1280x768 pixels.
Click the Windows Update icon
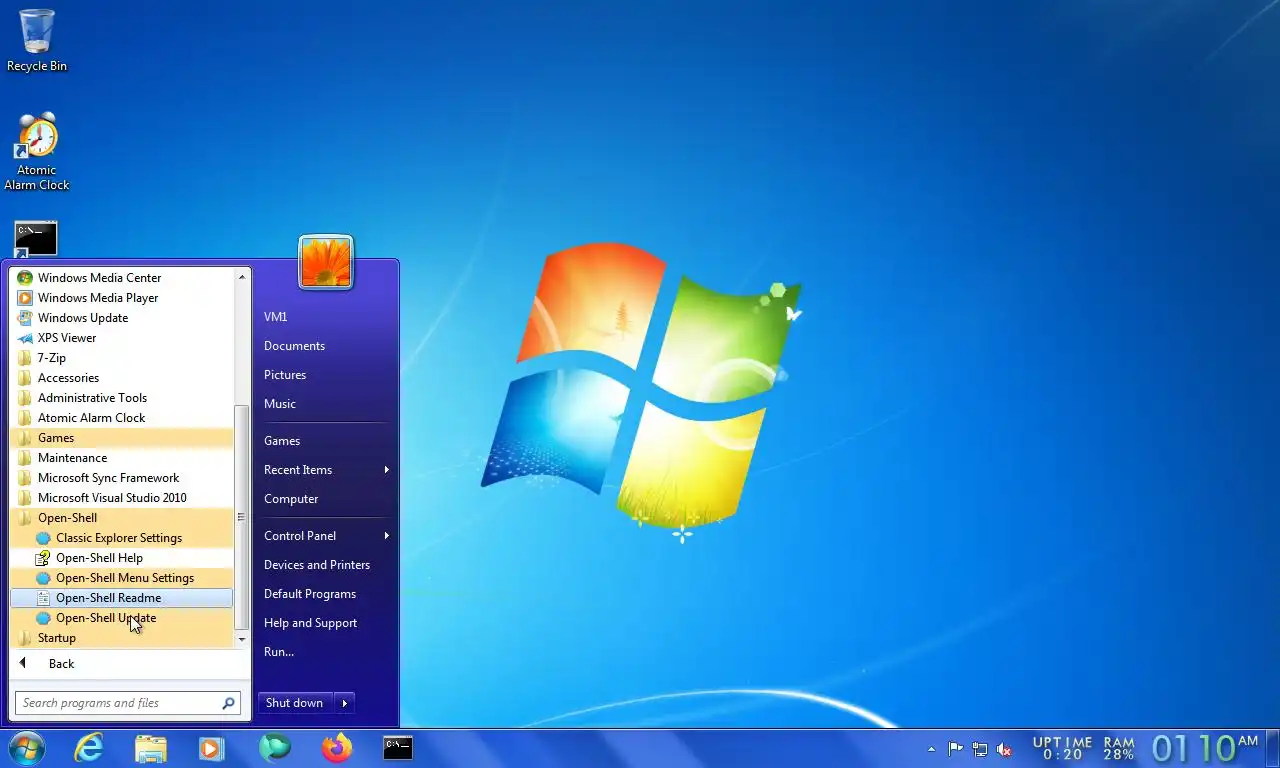click(25, 318)
